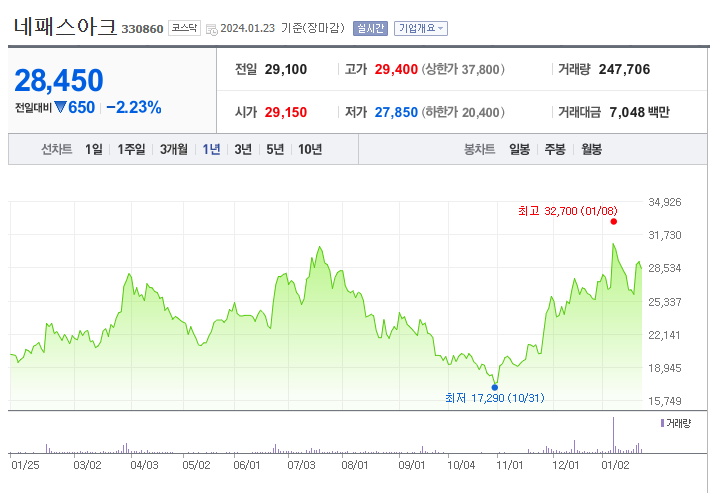Click the 01/02 date axis label
Image resolution: width=710 pixels, height=493 pixels.
click(x=615, y=465)
